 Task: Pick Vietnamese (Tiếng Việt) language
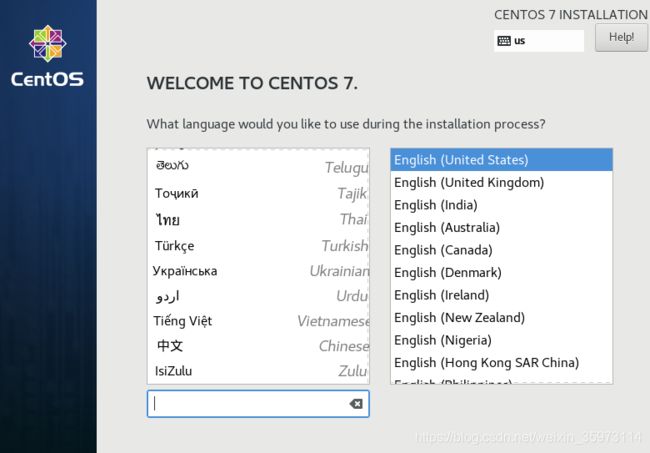click(258, 321)
